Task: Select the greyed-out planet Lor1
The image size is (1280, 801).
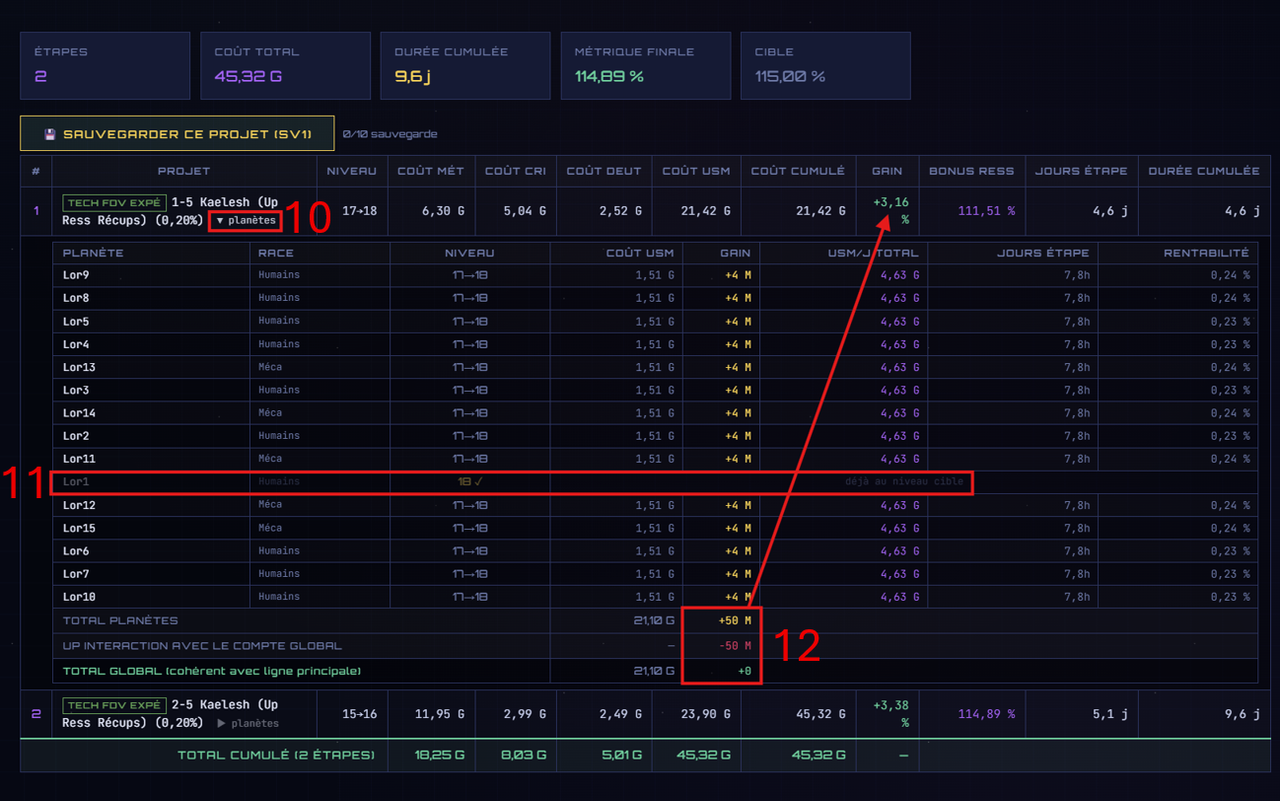Action: point(76,482)
